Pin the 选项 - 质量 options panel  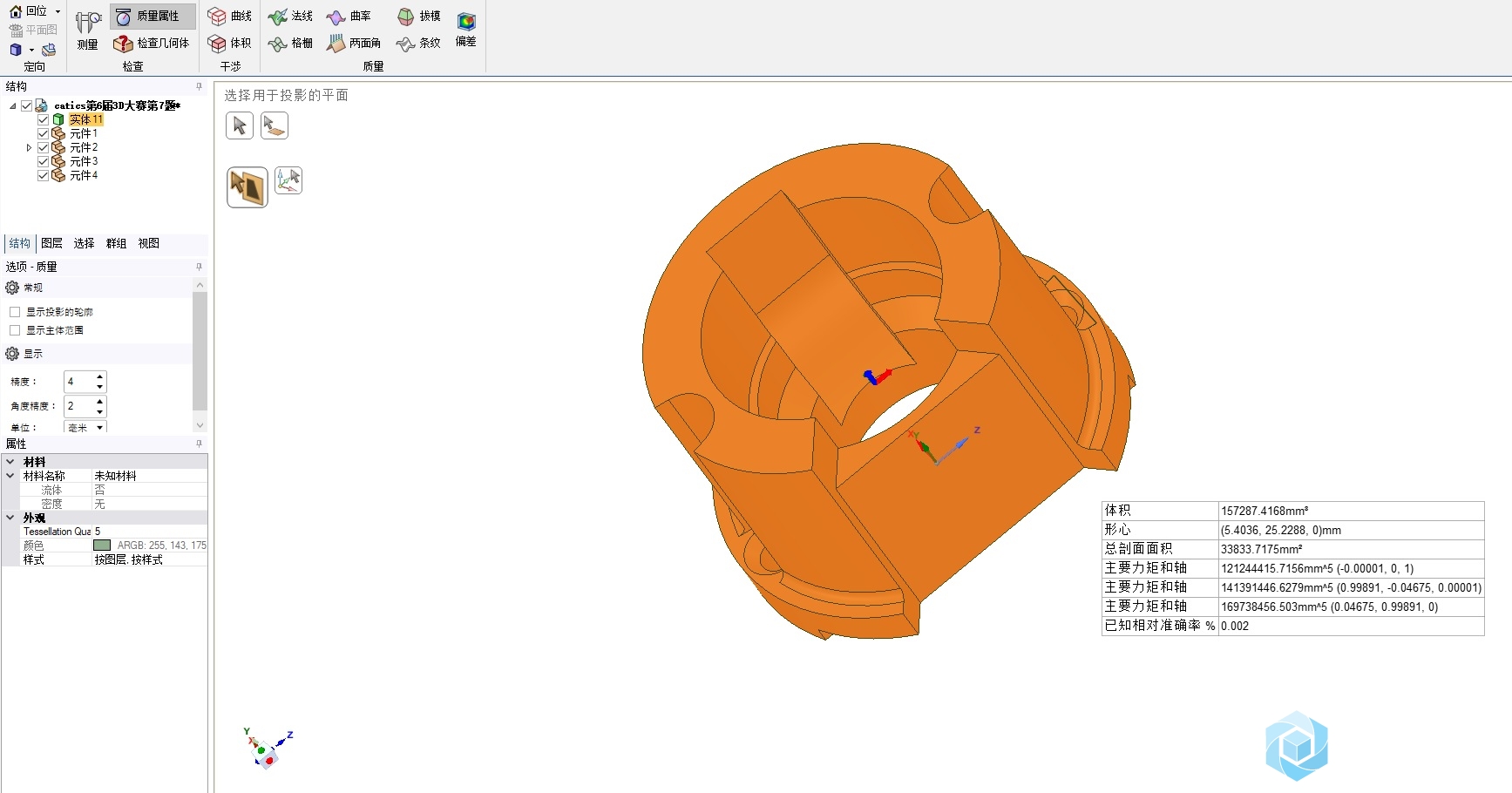199,267
